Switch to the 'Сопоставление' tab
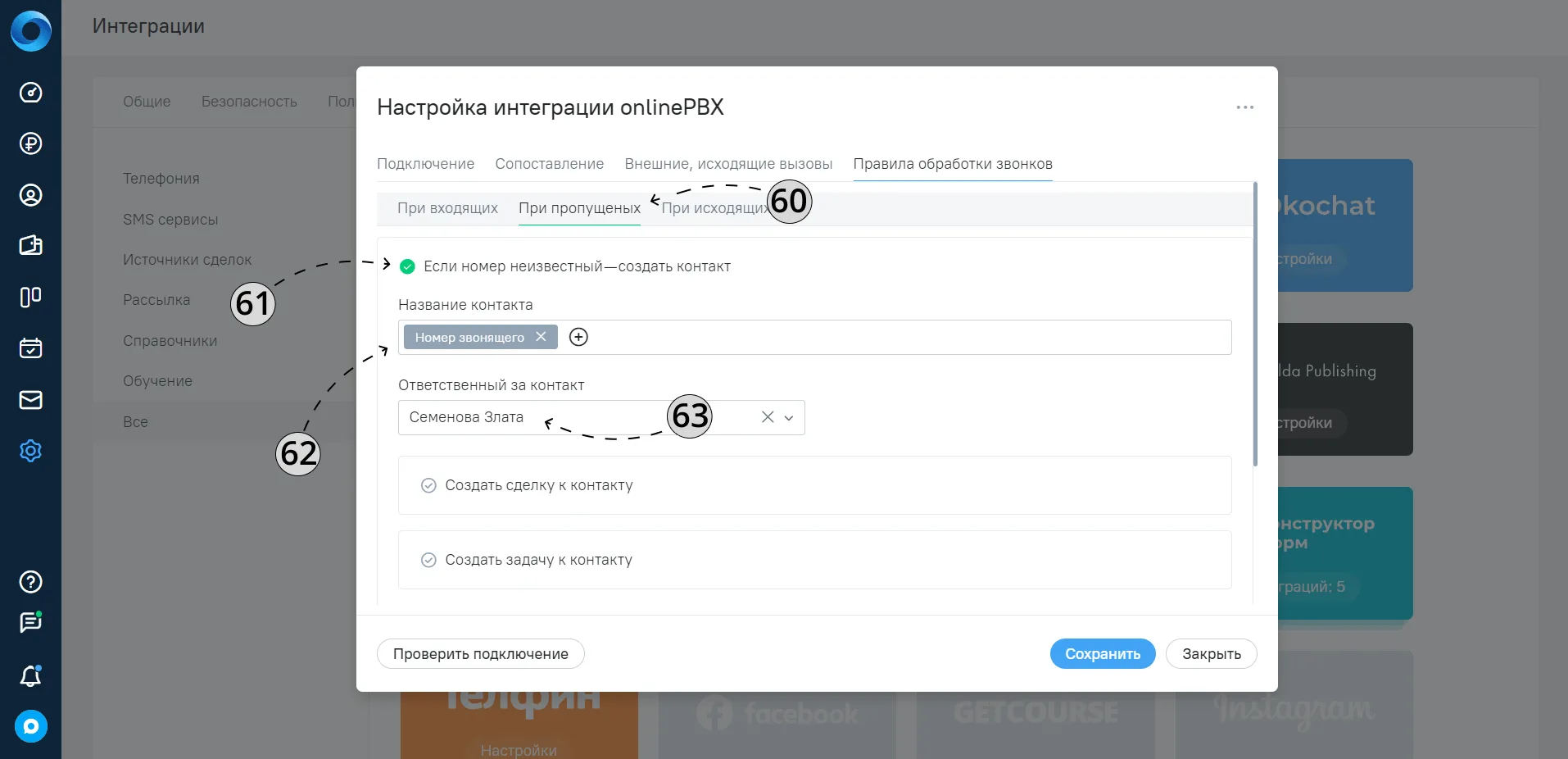This screenshot has width=1568, height=759. coord(550,164)
